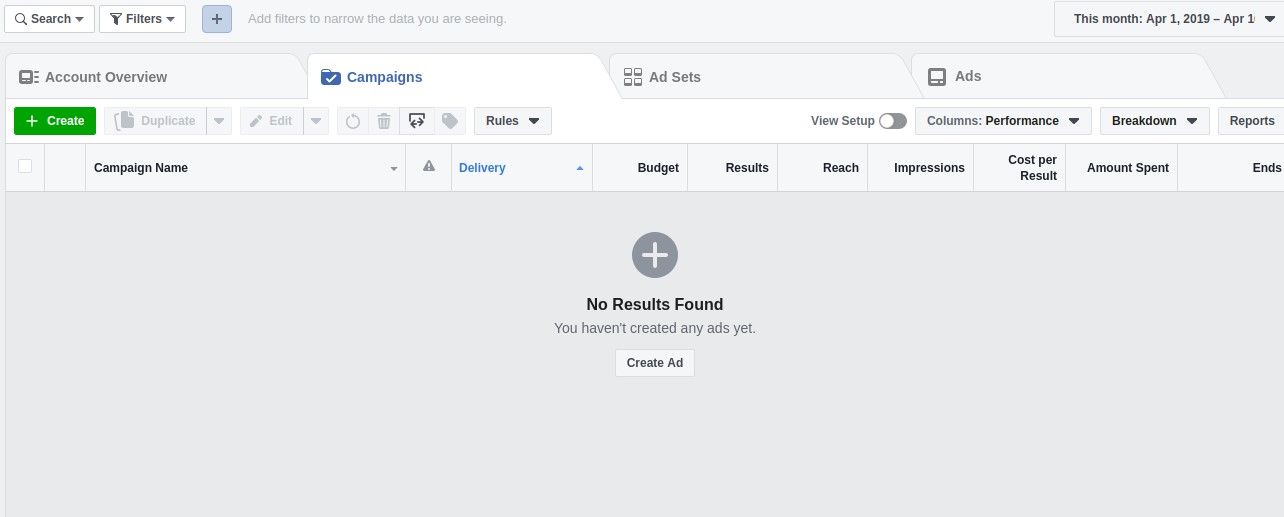
Task: Click the Create Ad button
Action: 655,363
